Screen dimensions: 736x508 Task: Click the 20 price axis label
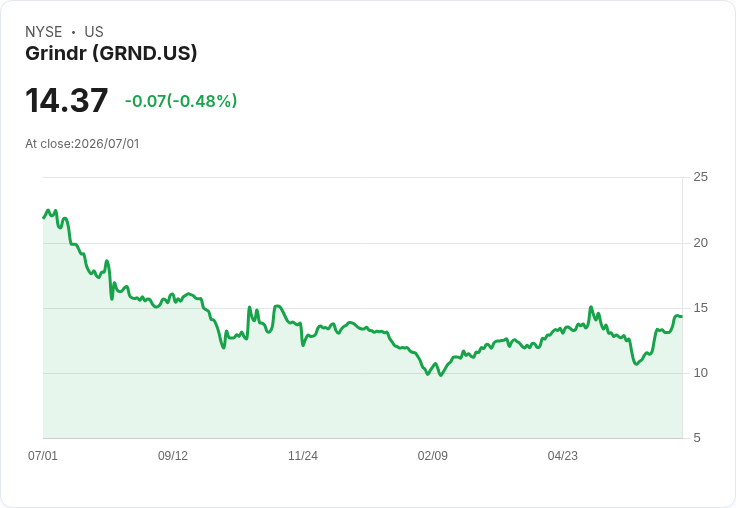coord(701,243)
